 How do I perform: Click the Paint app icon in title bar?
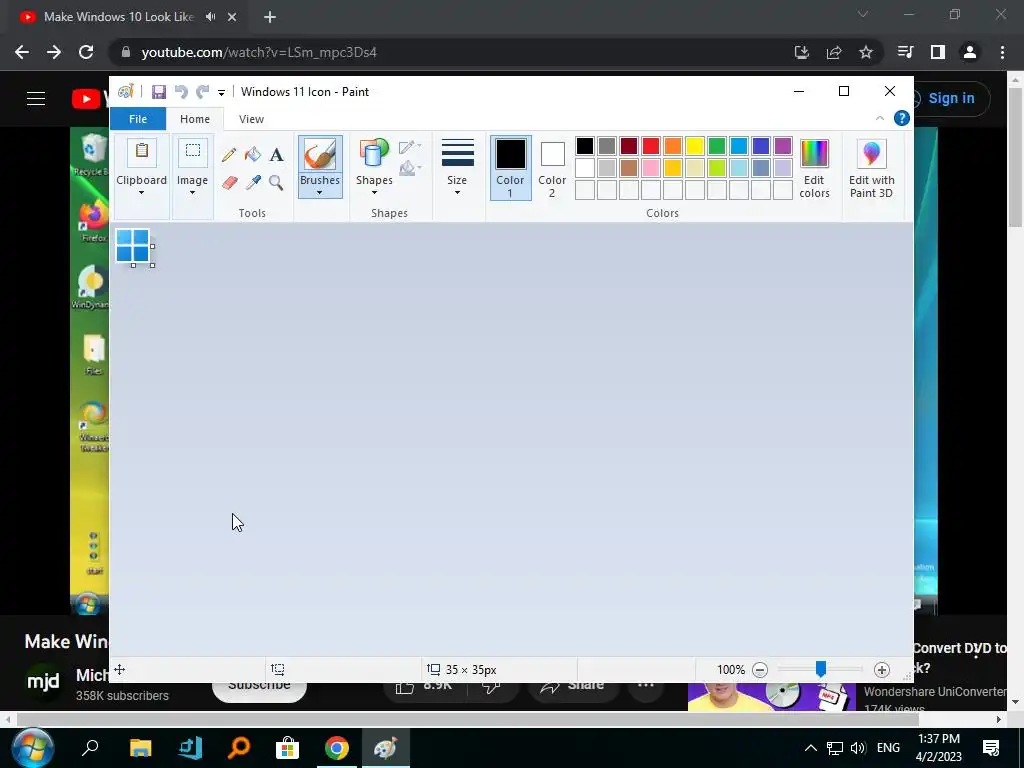(125, 91)
